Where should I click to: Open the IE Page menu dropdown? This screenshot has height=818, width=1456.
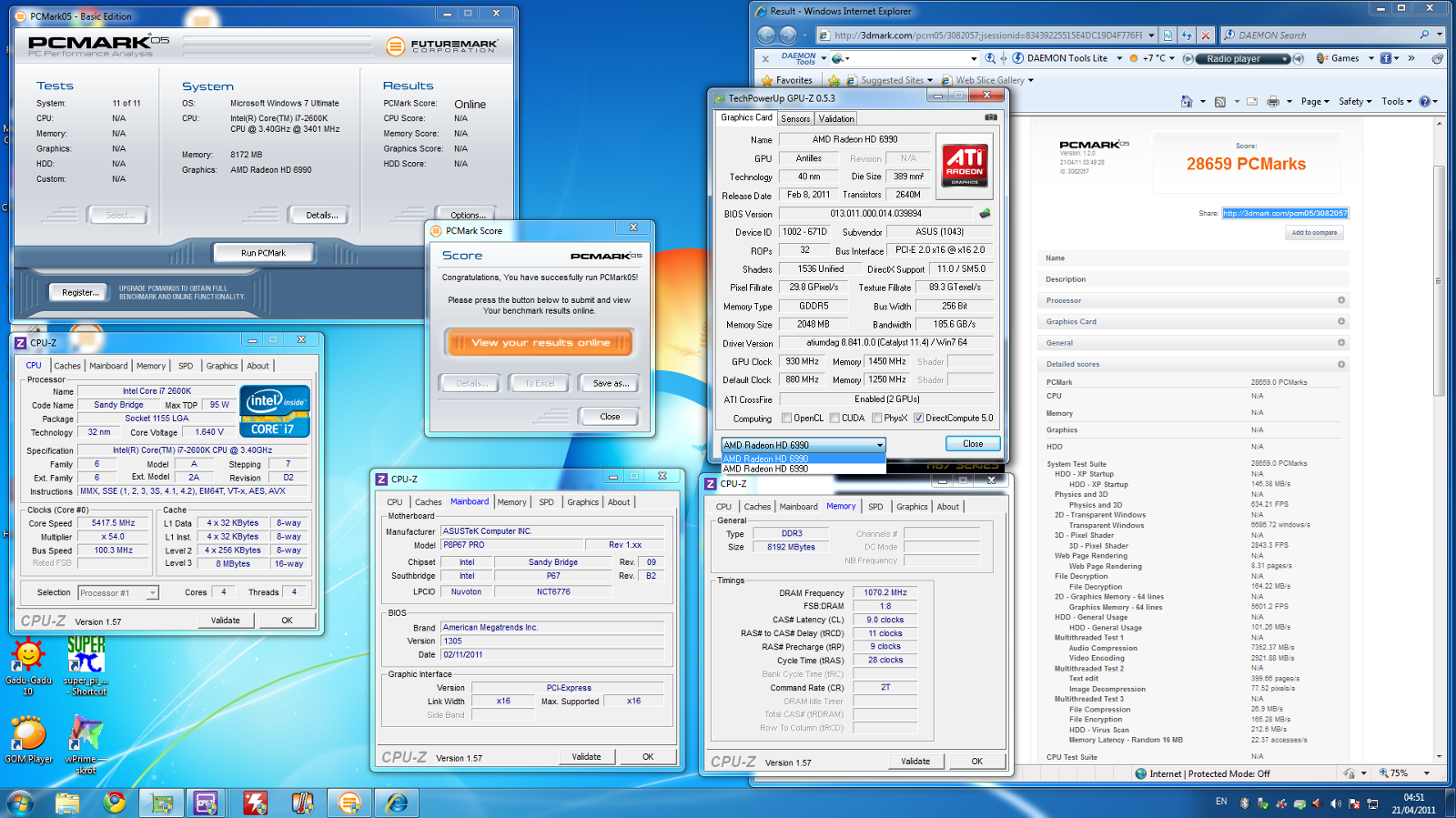[1315, 101]
